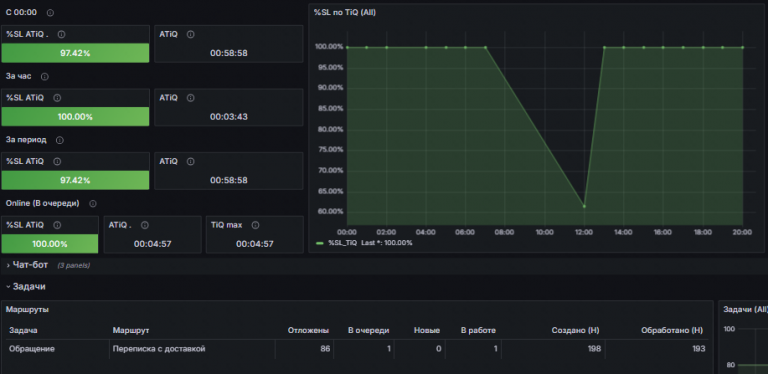Click the 00:03:43 ATiQ value
The image size is (768, 374).
[229, 117]
